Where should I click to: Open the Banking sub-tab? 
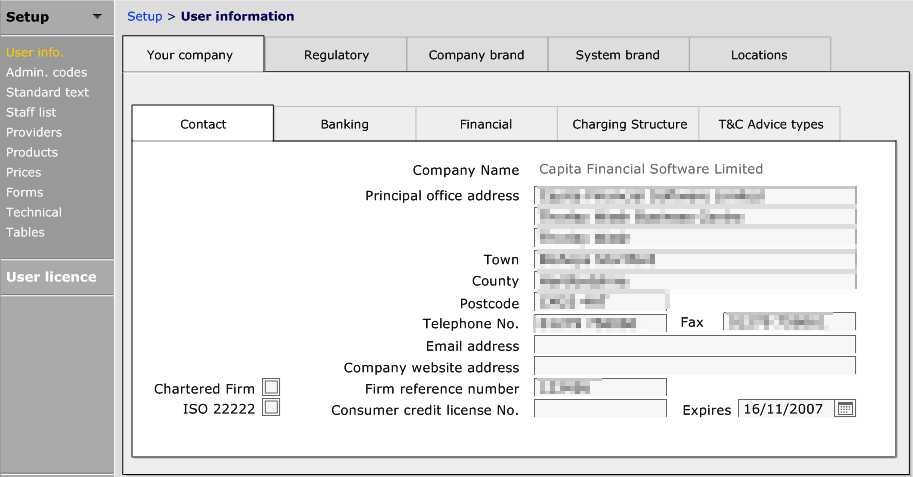coord(344,124)
